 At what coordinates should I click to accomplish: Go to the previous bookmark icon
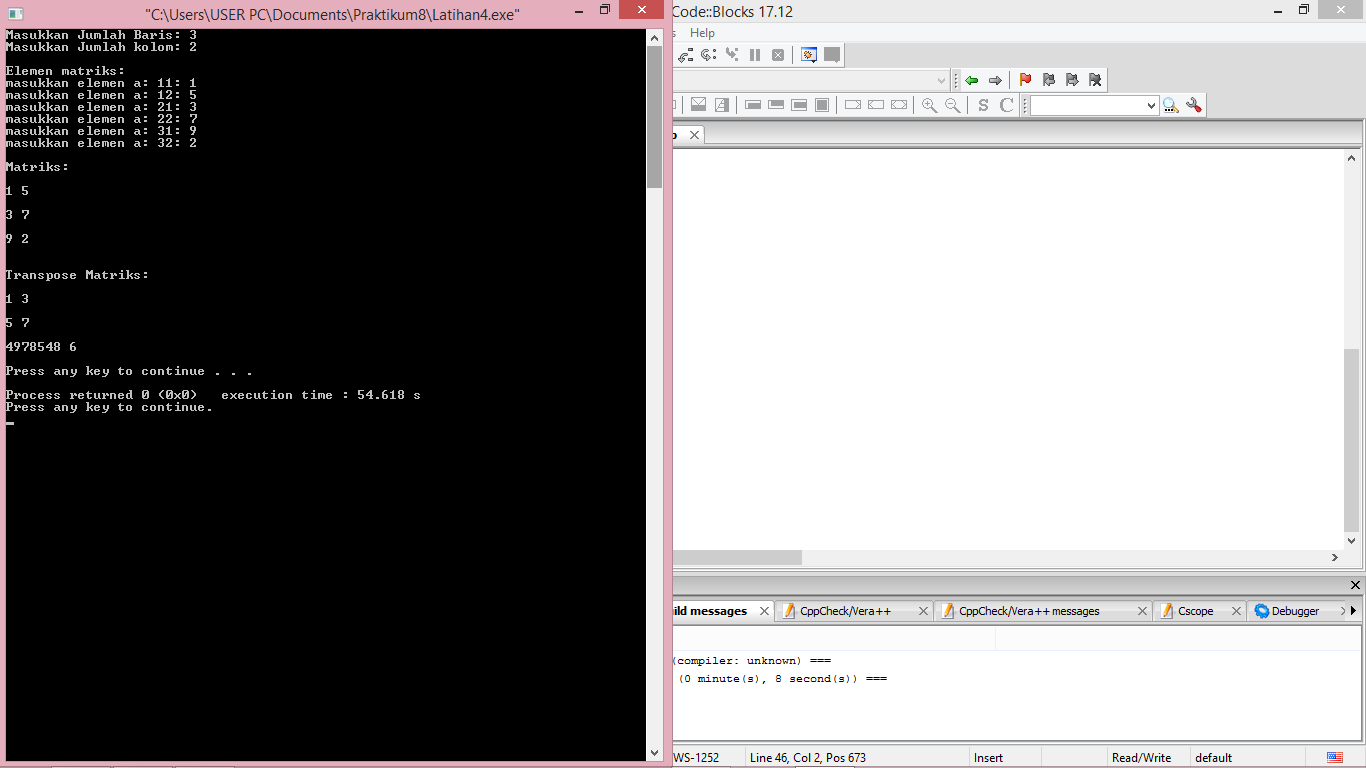coord(1048,80)
